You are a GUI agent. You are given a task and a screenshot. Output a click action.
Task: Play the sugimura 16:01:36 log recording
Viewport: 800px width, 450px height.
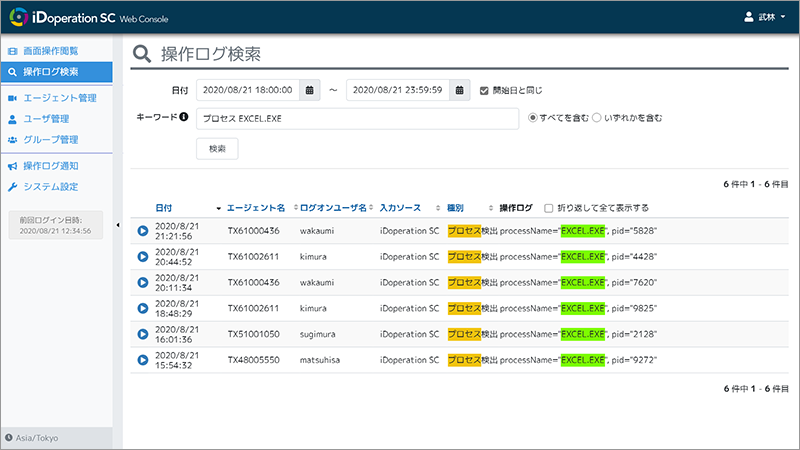coord(143,334)
